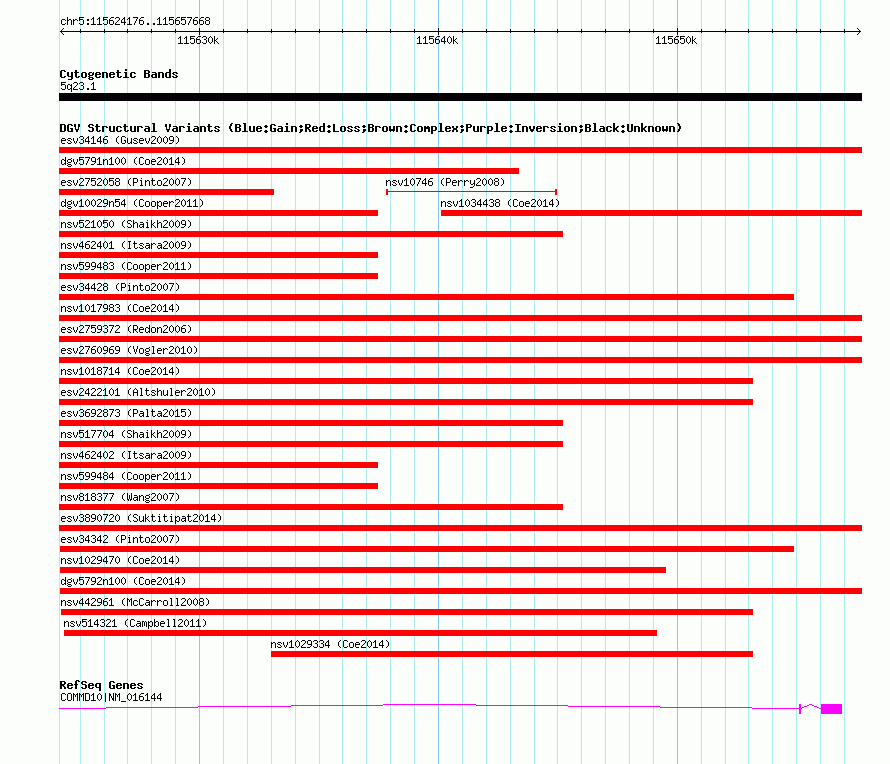
Task: Open nsv462402 (Itsara2009) label
Action: pyautogui.click(x=126, y=455)
